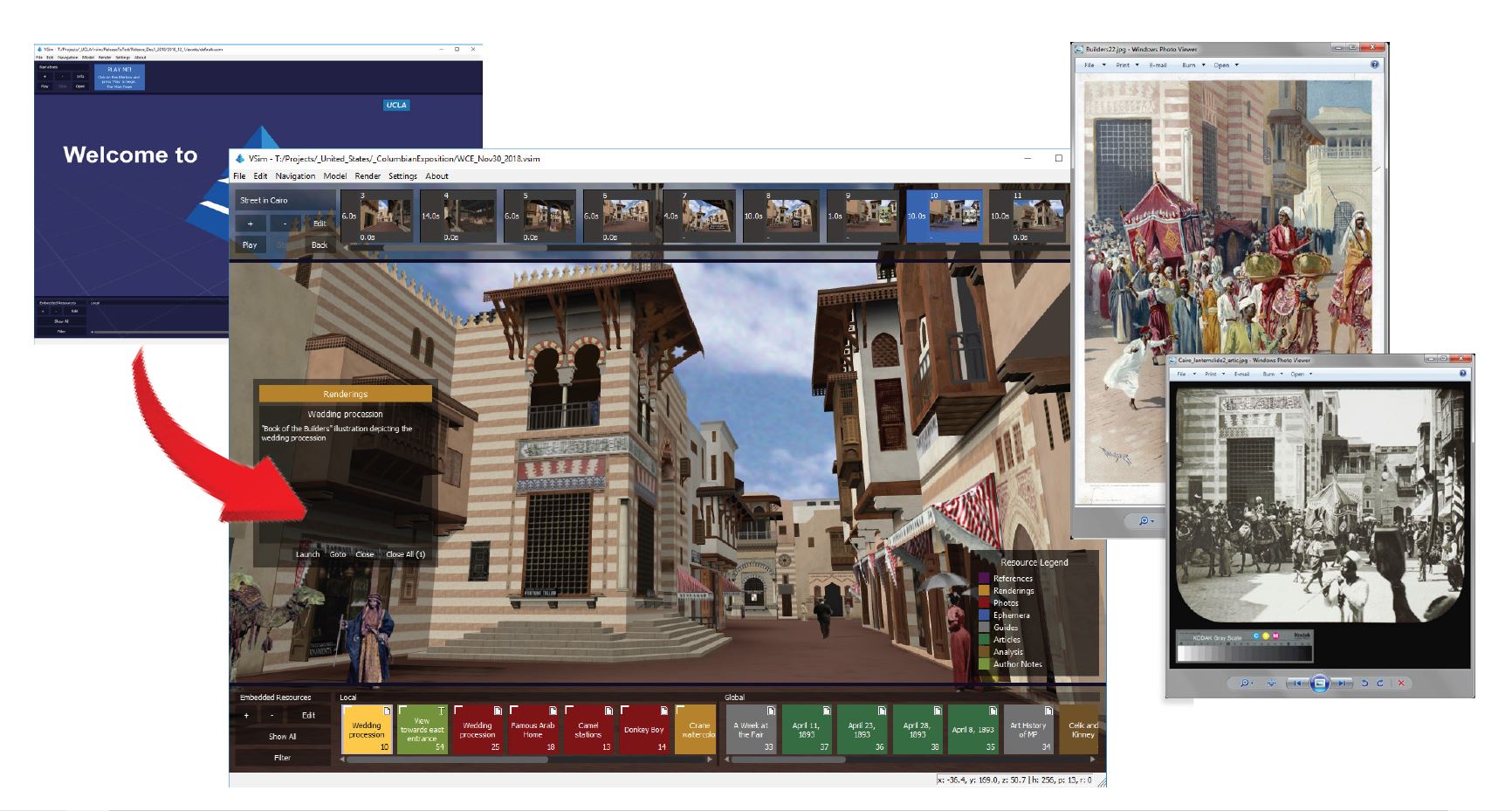Viewport: 1512px width, 811px height.
Task: Play slideshow in Cairo lantern slide viewer
Action: (1319, 683)
